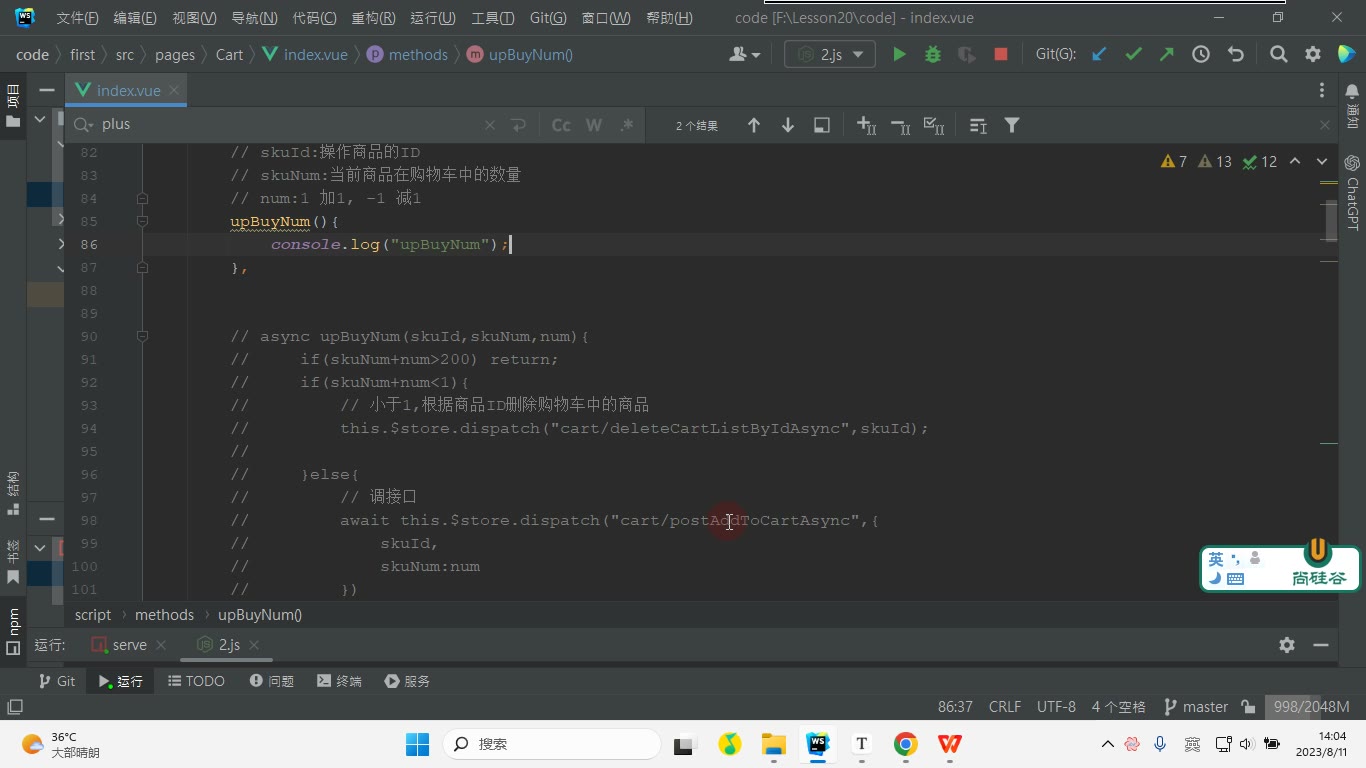This screenshot has width=1366, height=768.
Task: Open Windows Start menu
Action: click(417, 744)
